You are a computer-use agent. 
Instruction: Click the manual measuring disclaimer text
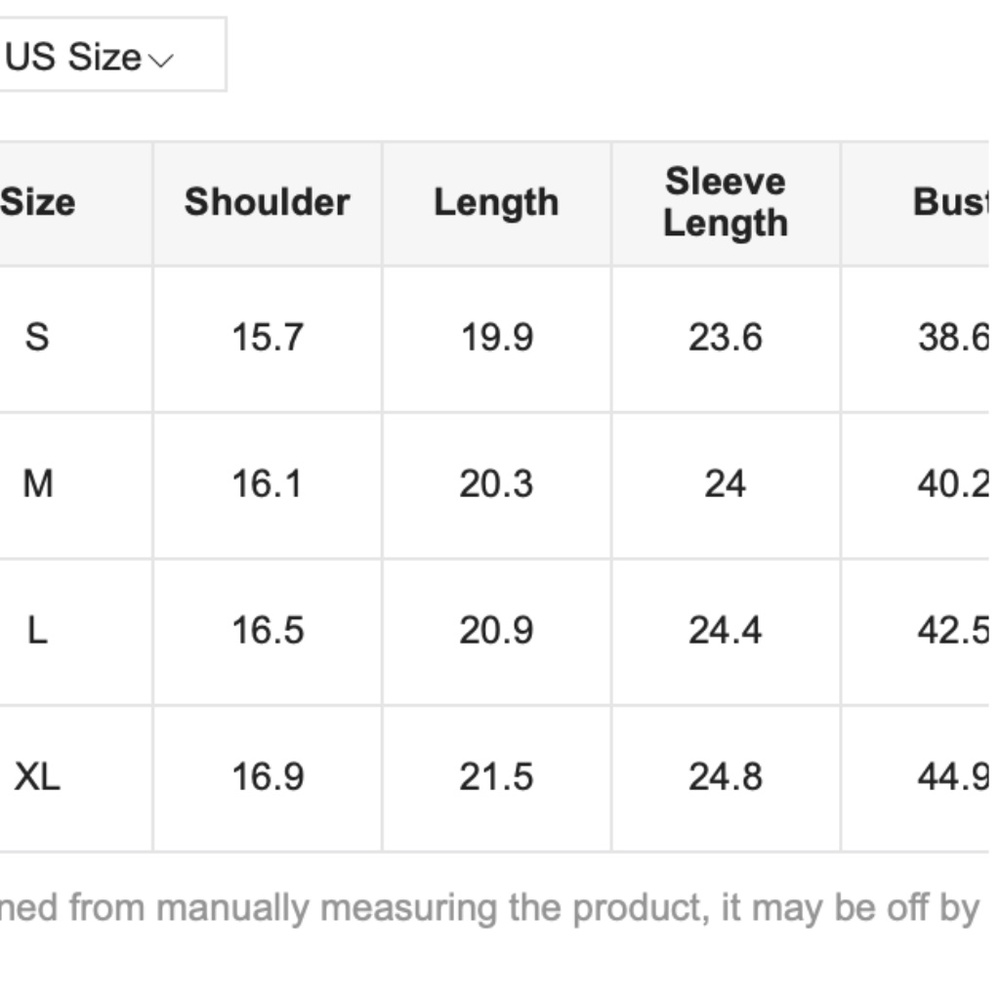click(490, 908)
